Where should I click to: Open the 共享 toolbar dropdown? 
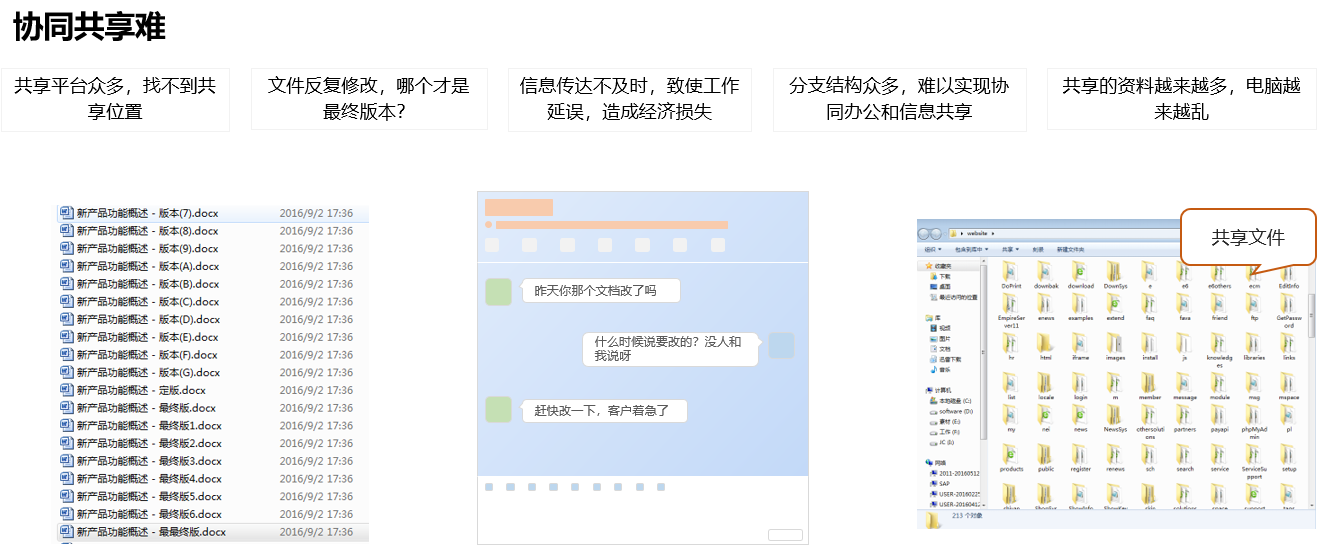click(x=1009, y=249)
